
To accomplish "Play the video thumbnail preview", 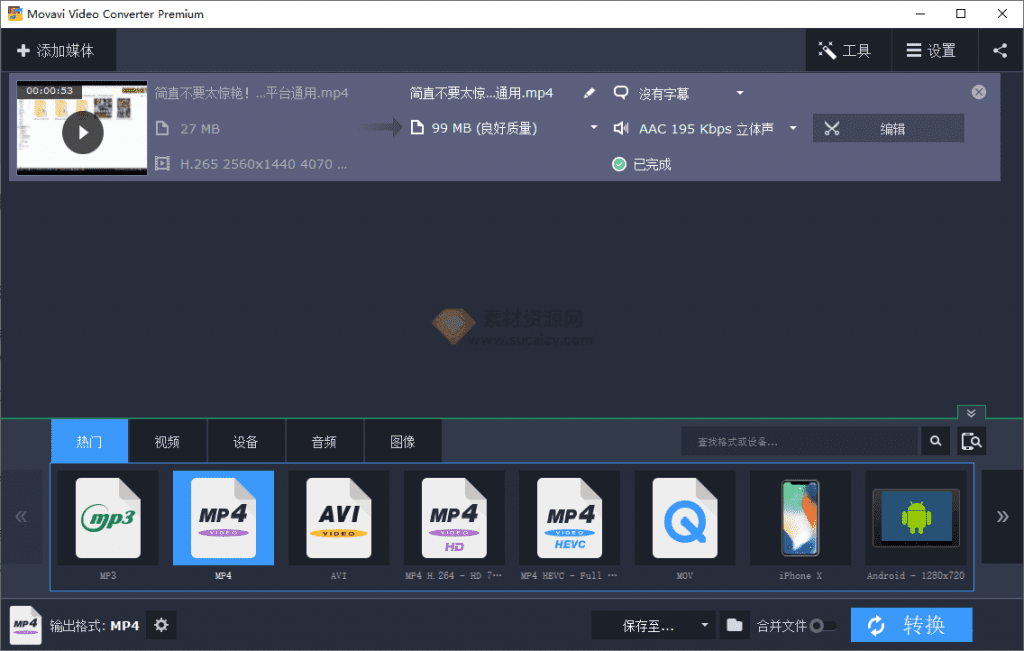I will click(x=83, y=132).
